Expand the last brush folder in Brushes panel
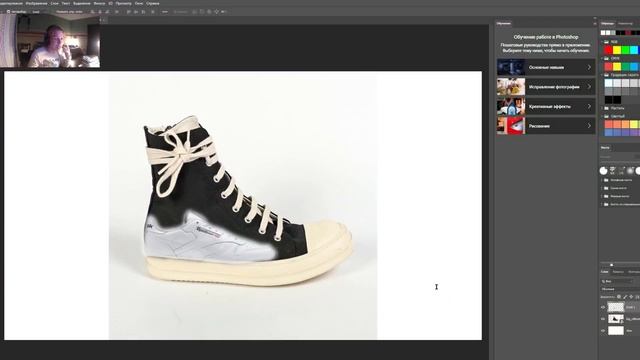This screenshot has height=360, width=640. click(x=602, y=204)
